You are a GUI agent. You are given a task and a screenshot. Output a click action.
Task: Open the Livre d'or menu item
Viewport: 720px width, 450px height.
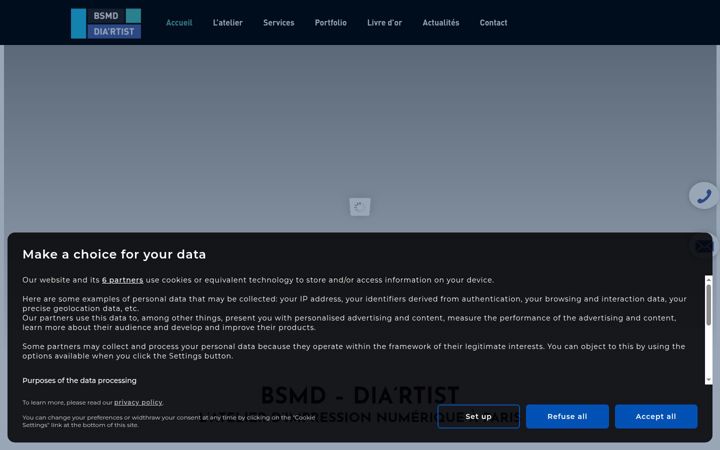pos(384,22)
